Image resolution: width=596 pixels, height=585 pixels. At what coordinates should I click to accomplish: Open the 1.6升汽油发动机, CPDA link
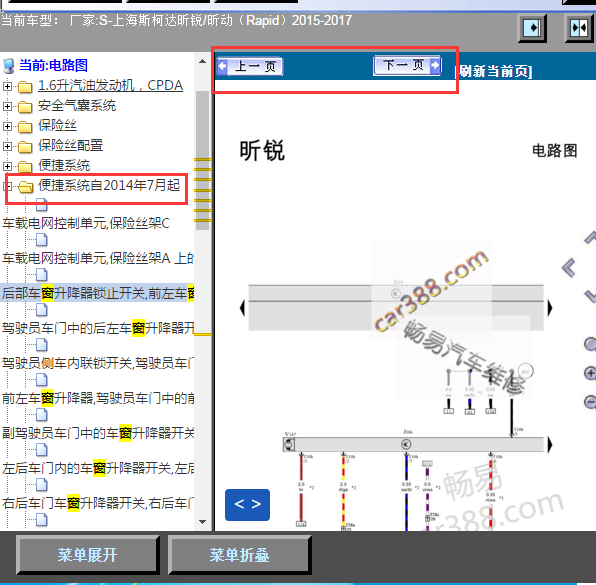pos(110,86)
